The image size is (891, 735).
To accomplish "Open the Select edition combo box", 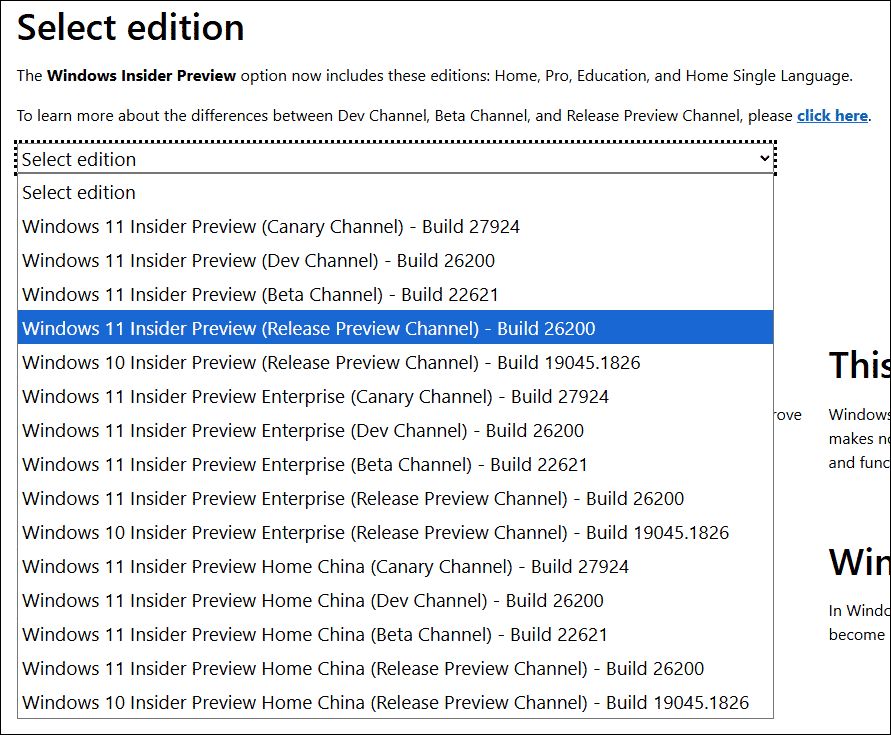I will click(395, 159).
